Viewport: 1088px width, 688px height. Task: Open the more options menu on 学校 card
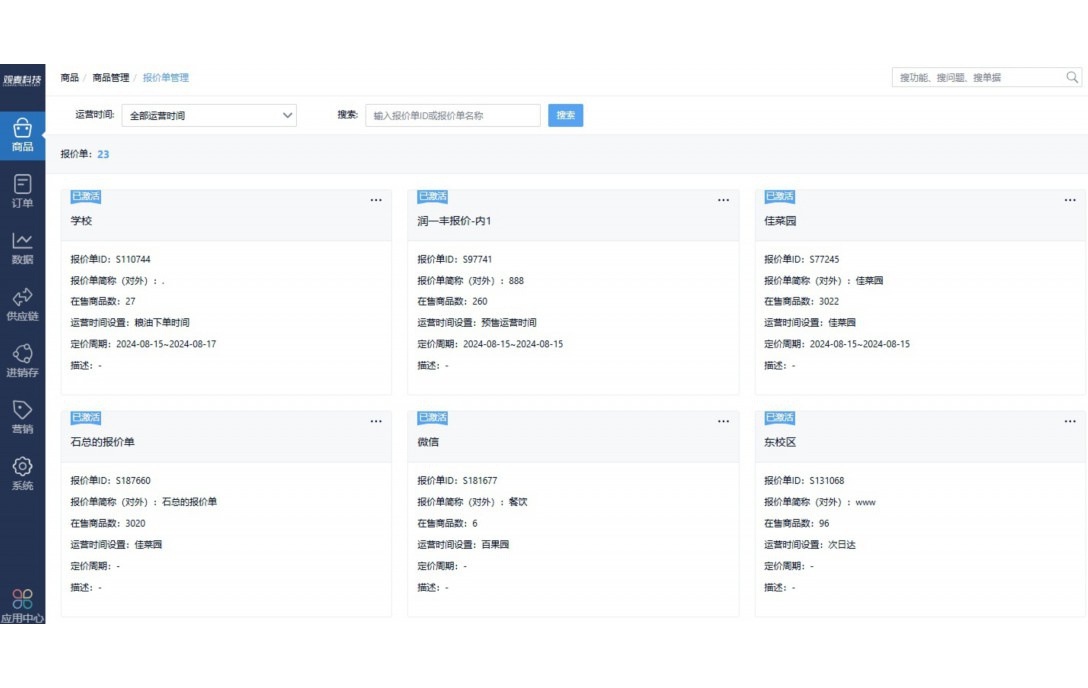tap(375, 199)
